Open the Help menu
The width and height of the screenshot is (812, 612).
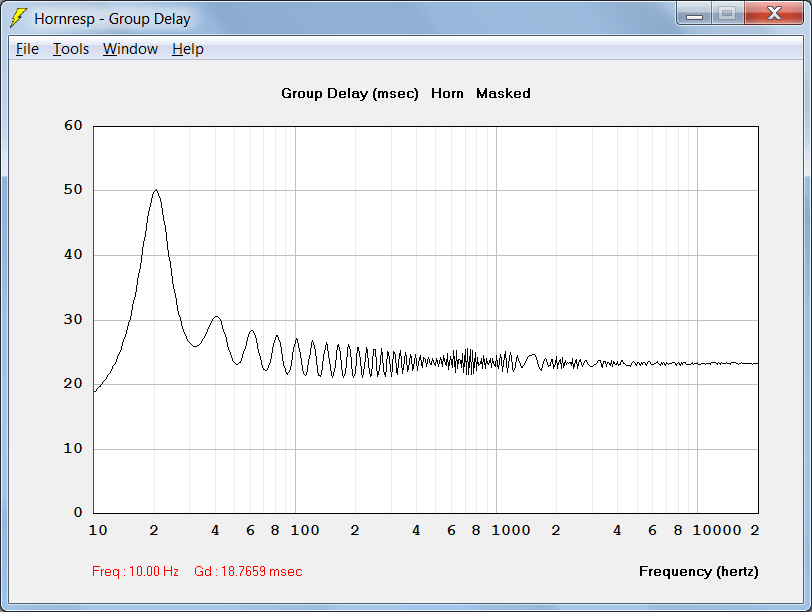point(188,49)
